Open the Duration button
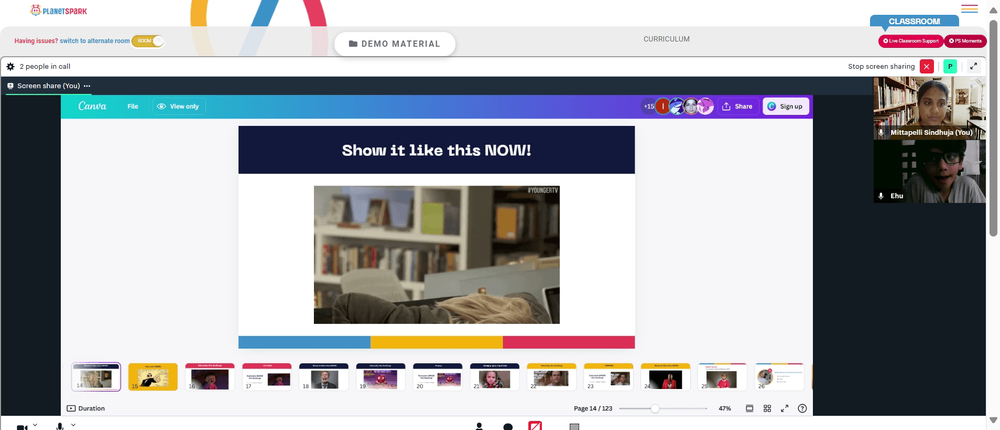1000x430 pixels. (85, 408)
